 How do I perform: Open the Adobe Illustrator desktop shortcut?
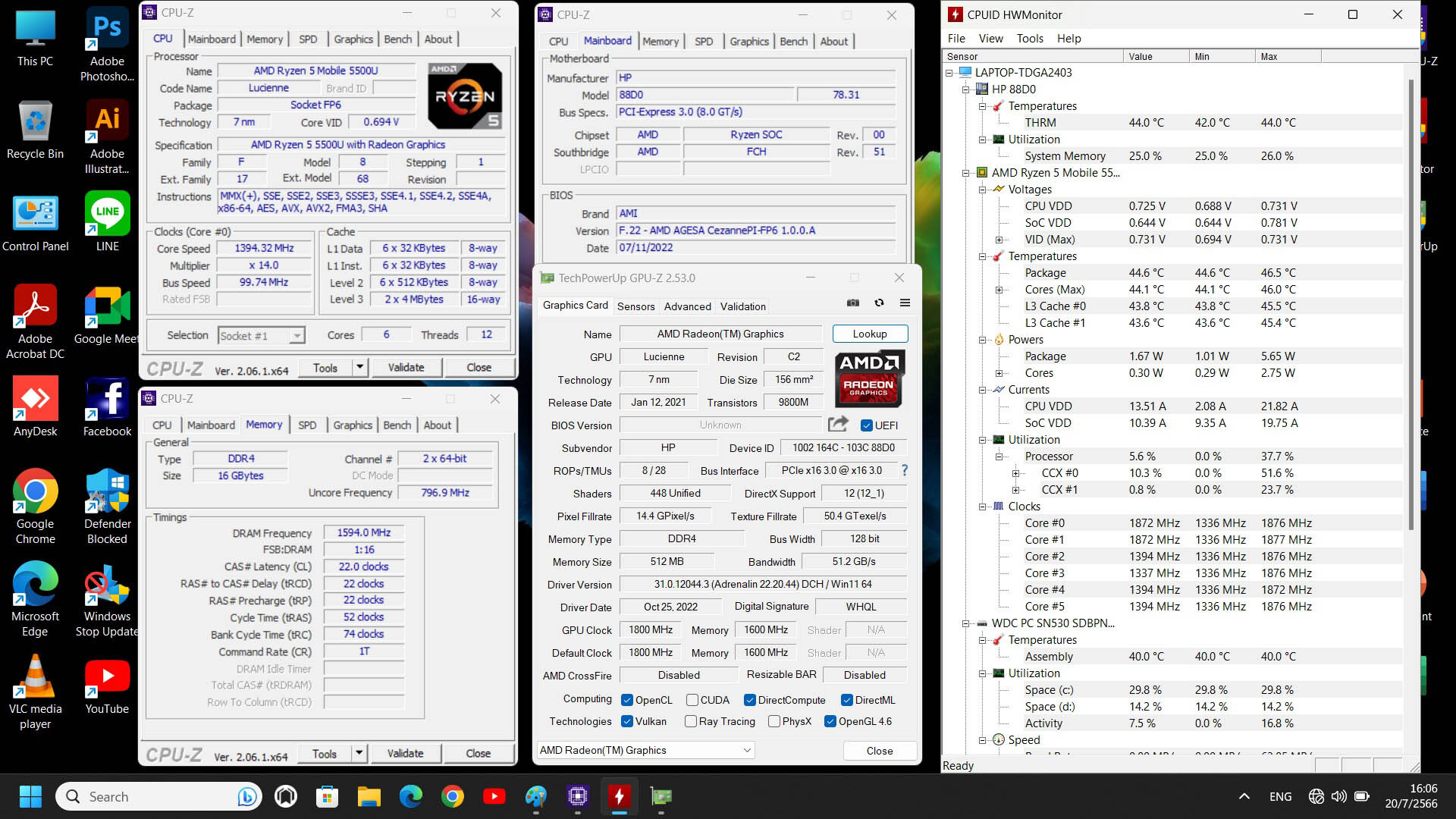pyautogui.click(x=107, y=138)
